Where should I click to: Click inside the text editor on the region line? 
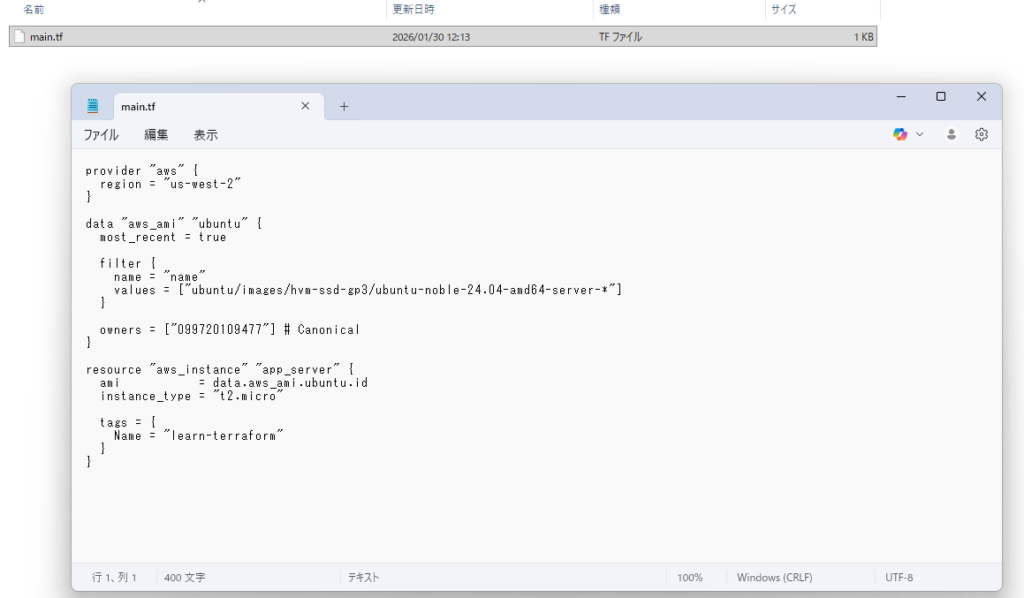(x=171, y=184)
